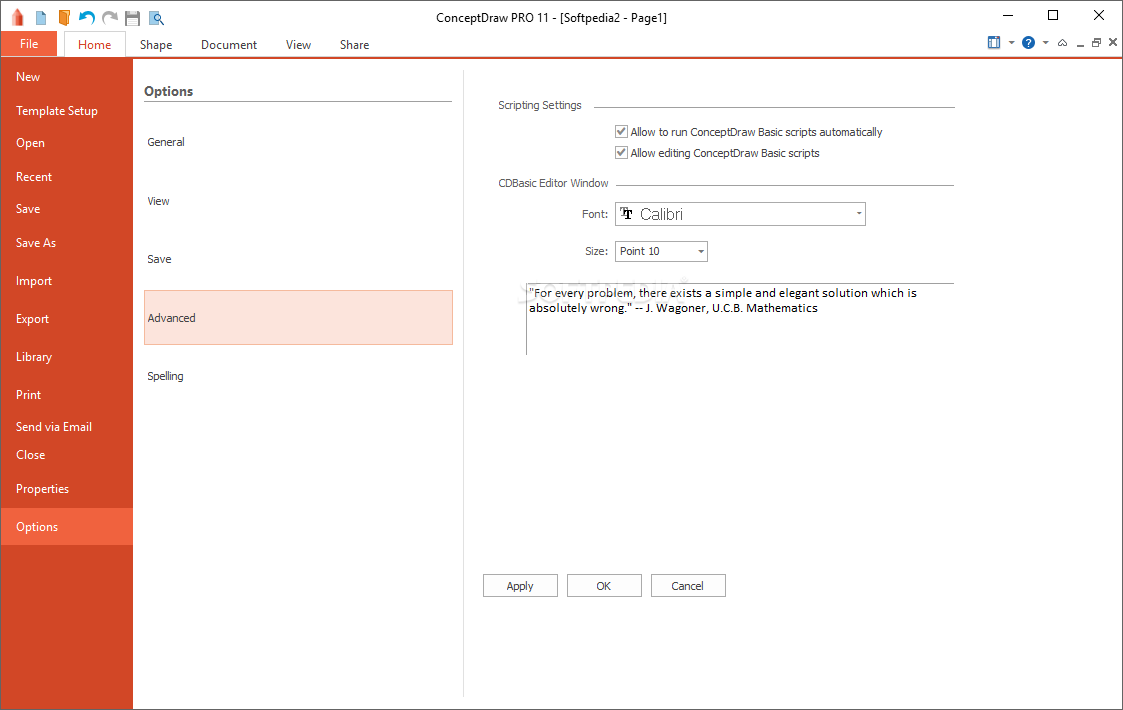Redo with the gray arrow icon
Image resolution: width=1123 pixels, height=710 pixels.
(110, 18)
